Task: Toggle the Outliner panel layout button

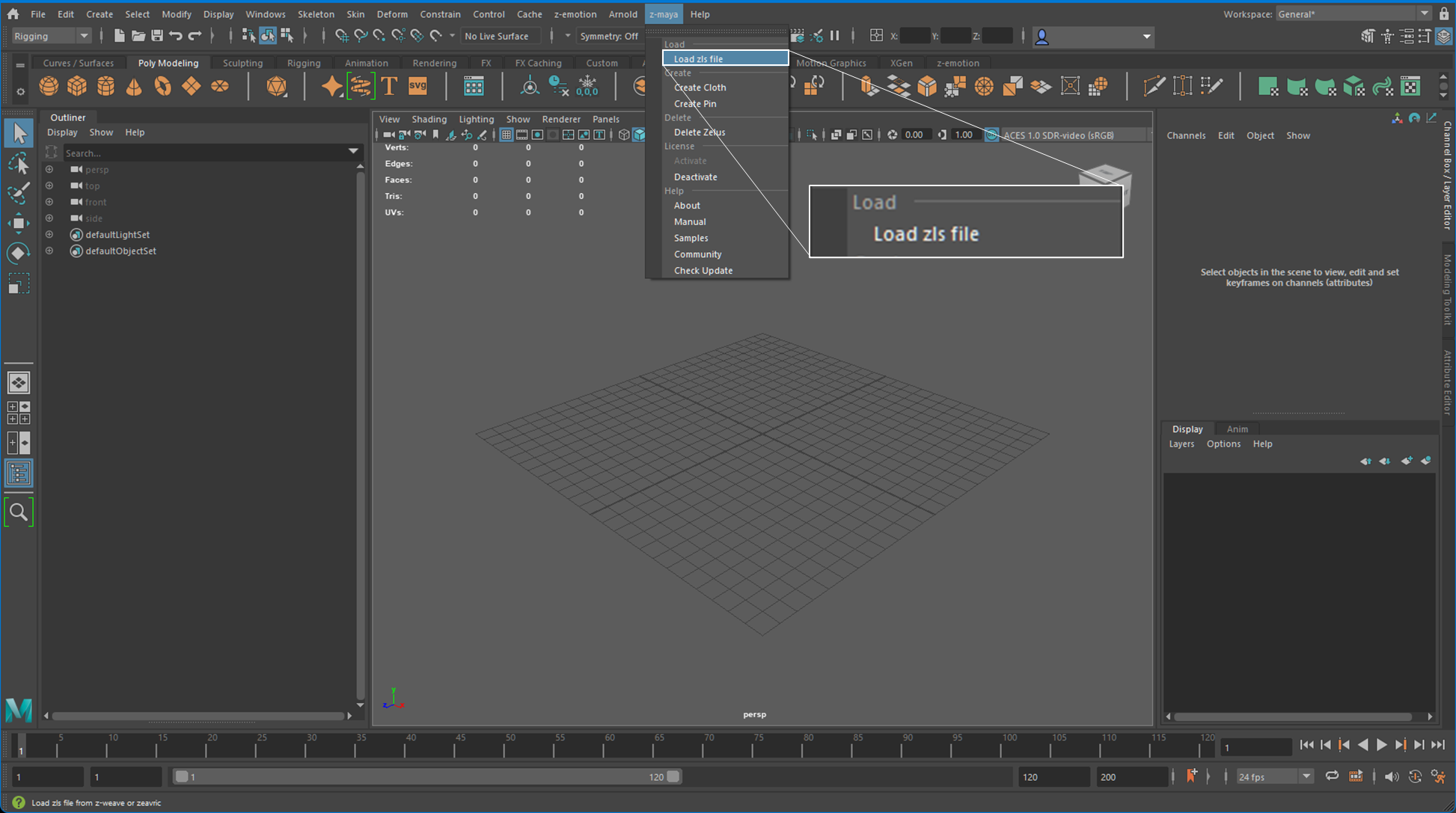Action: click(19, 473)
